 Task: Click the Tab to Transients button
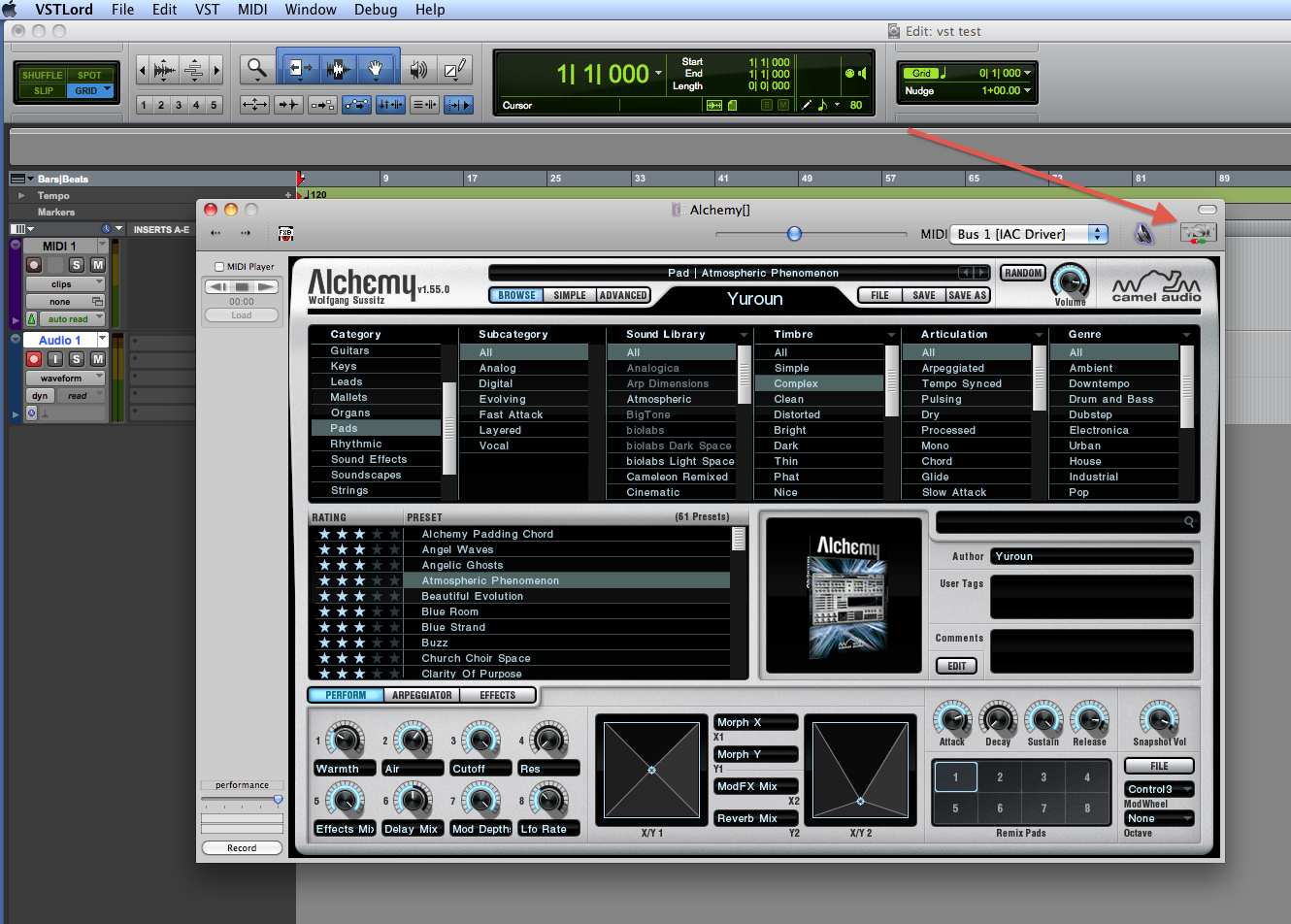(288, 105)
